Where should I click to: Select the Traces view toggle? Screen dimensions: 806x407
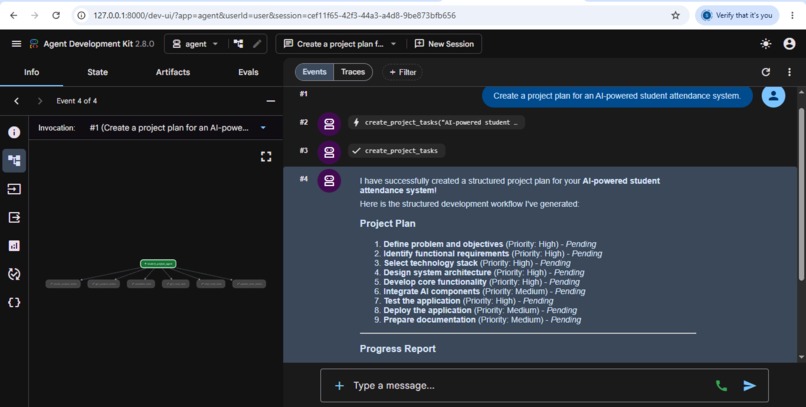coord(353,72)
